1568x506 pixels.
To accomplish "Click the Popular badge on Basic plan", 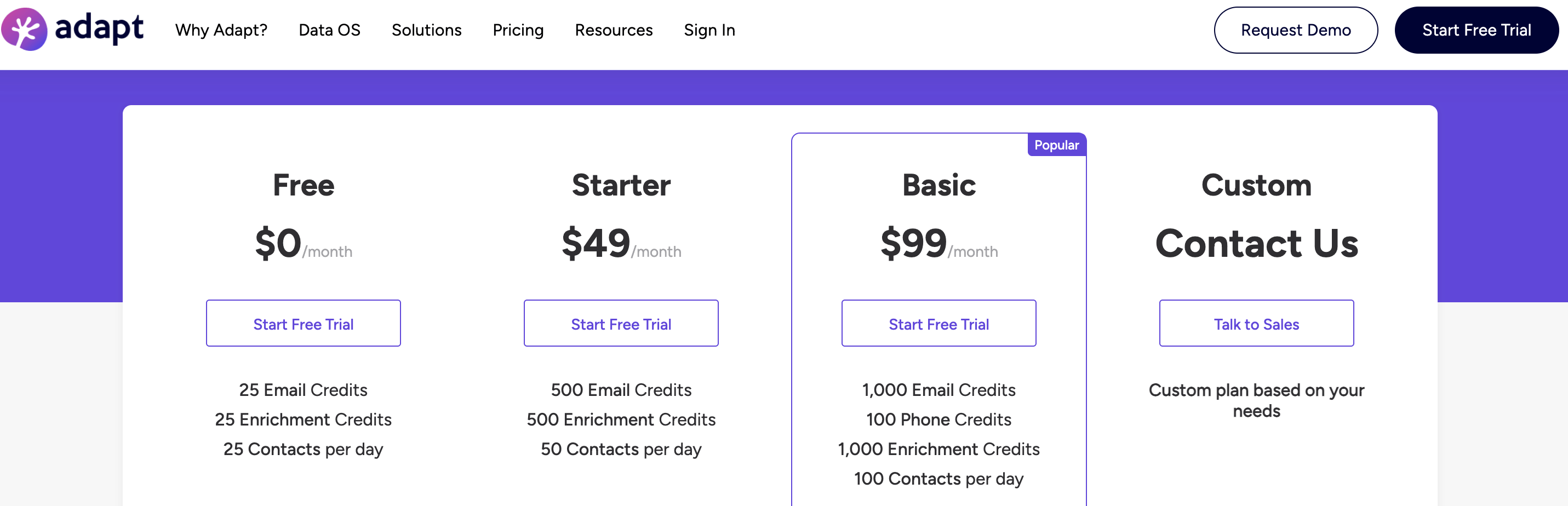I will 1056,145.
